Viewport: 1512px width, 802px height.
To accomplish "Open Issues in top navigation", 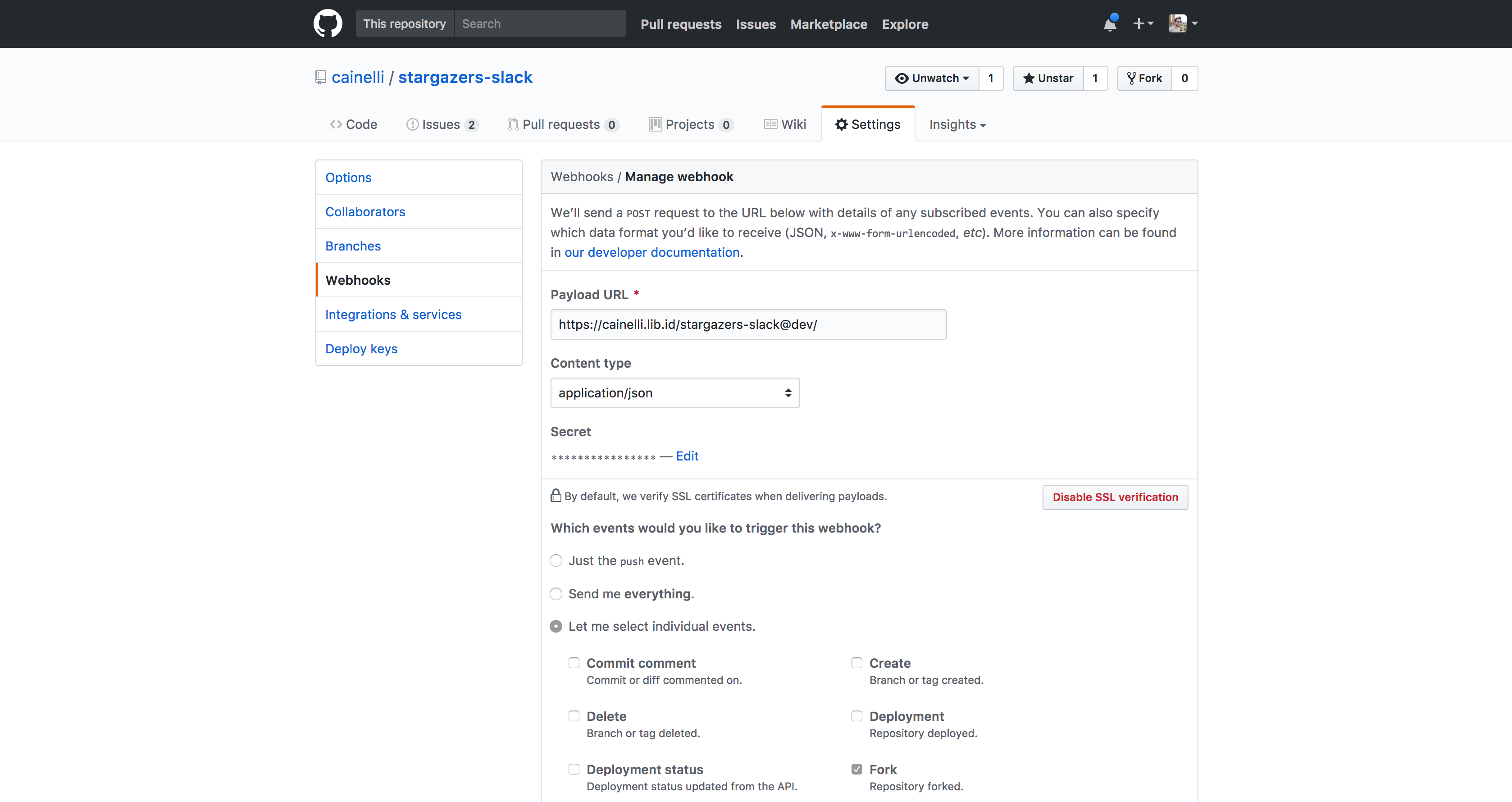I will tap(756, 24).
